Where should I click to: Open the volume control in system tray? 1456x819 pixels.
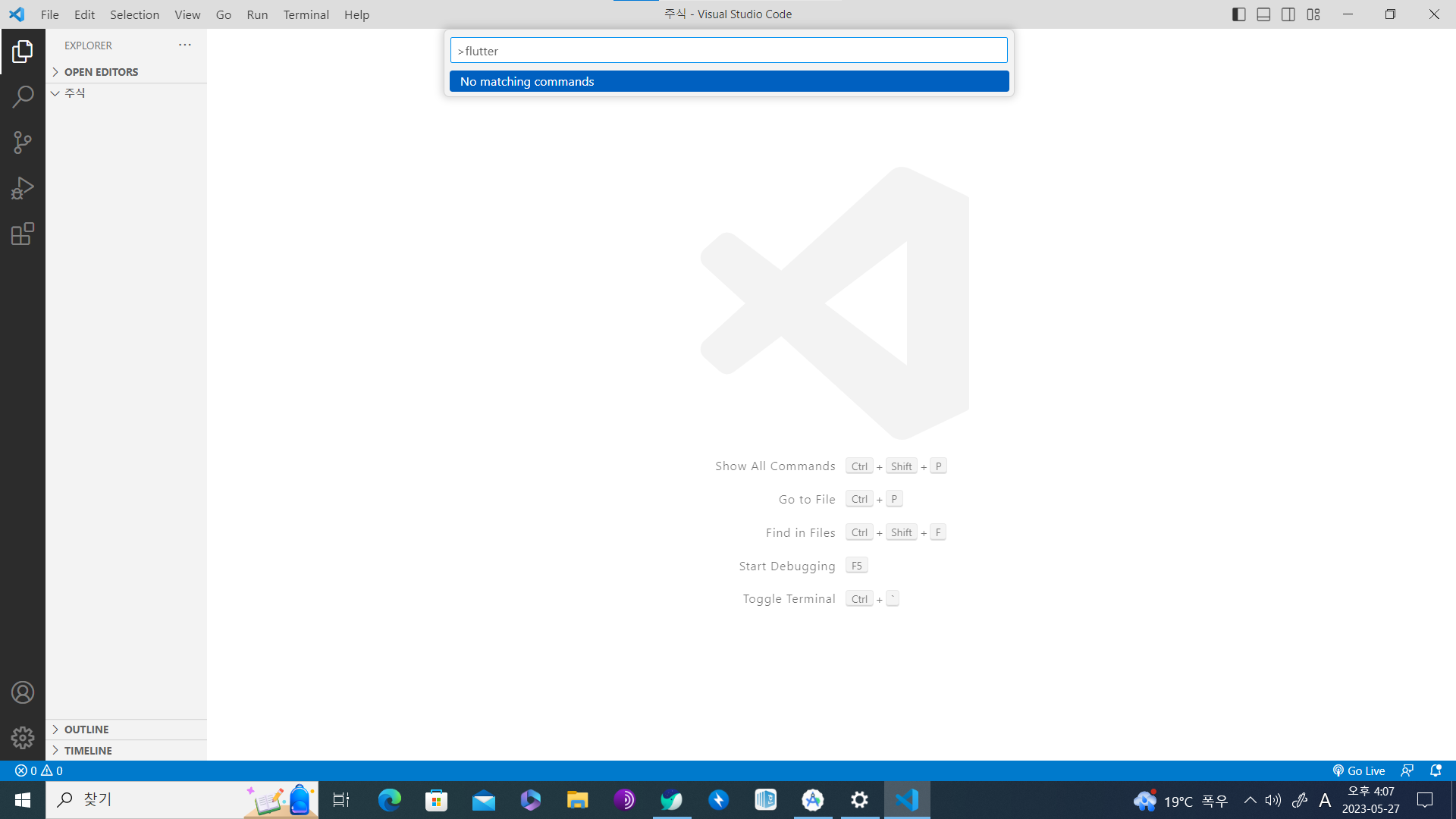(1273, 800)
